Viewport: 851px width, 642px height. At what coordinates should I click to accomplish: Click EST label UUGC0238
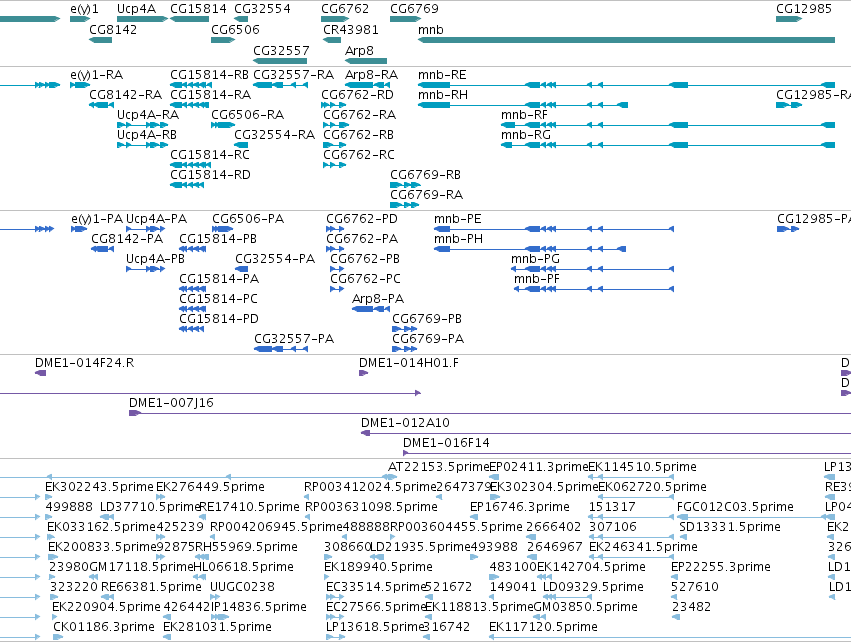[x=242, y=587]
